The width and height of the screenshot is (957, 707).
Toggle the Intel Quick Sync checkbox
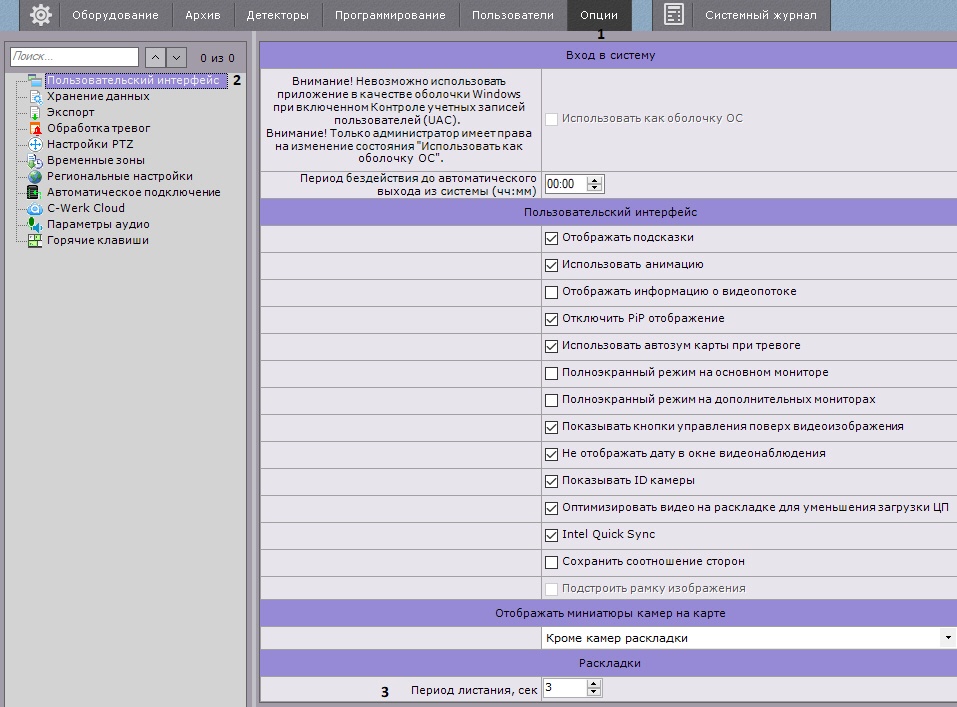pyautogui.click(x=551, y=535)
